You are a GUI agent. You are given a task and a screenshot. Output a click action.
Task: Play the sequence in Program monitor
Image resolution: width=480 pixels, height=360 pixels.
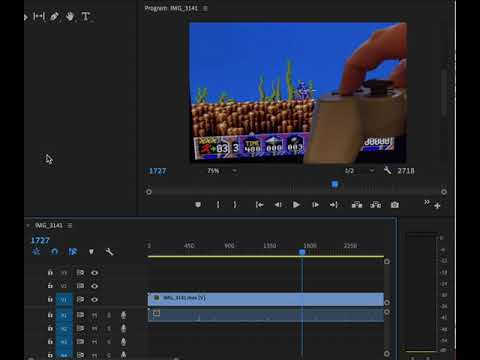point(296,205)
